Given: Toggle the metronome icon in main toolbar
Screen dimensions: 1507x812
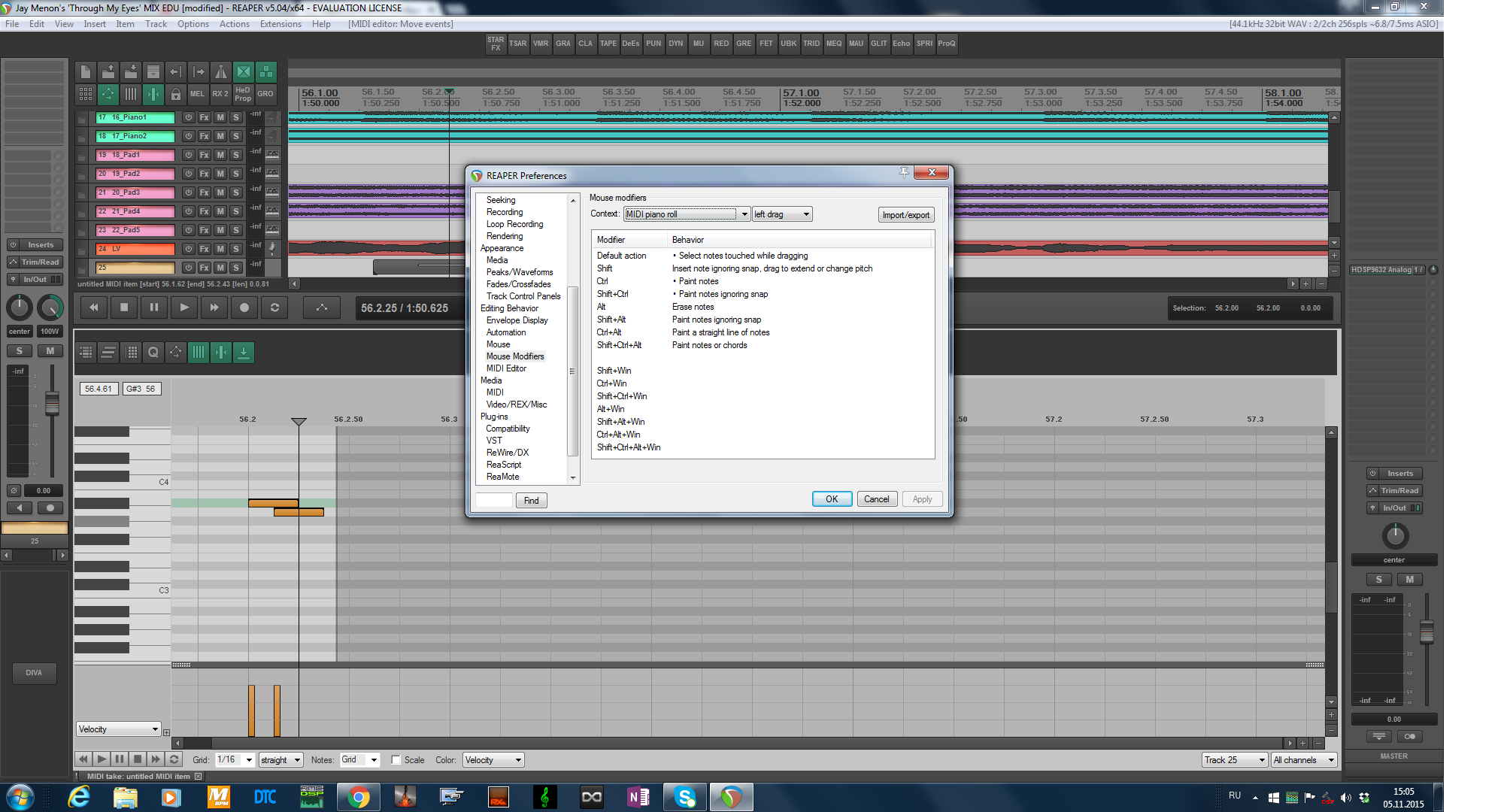Looking at the screenshot, I should (221, 72).
